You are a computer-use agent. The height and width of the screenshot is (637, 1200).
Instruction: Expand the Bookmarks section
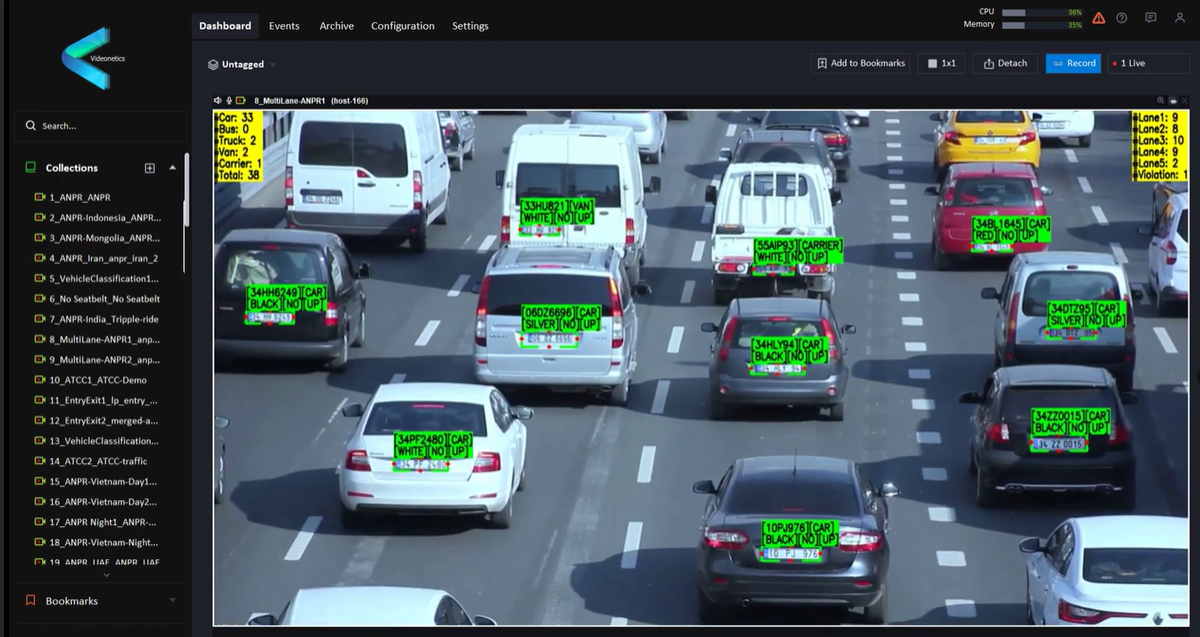tap(172, 600)
